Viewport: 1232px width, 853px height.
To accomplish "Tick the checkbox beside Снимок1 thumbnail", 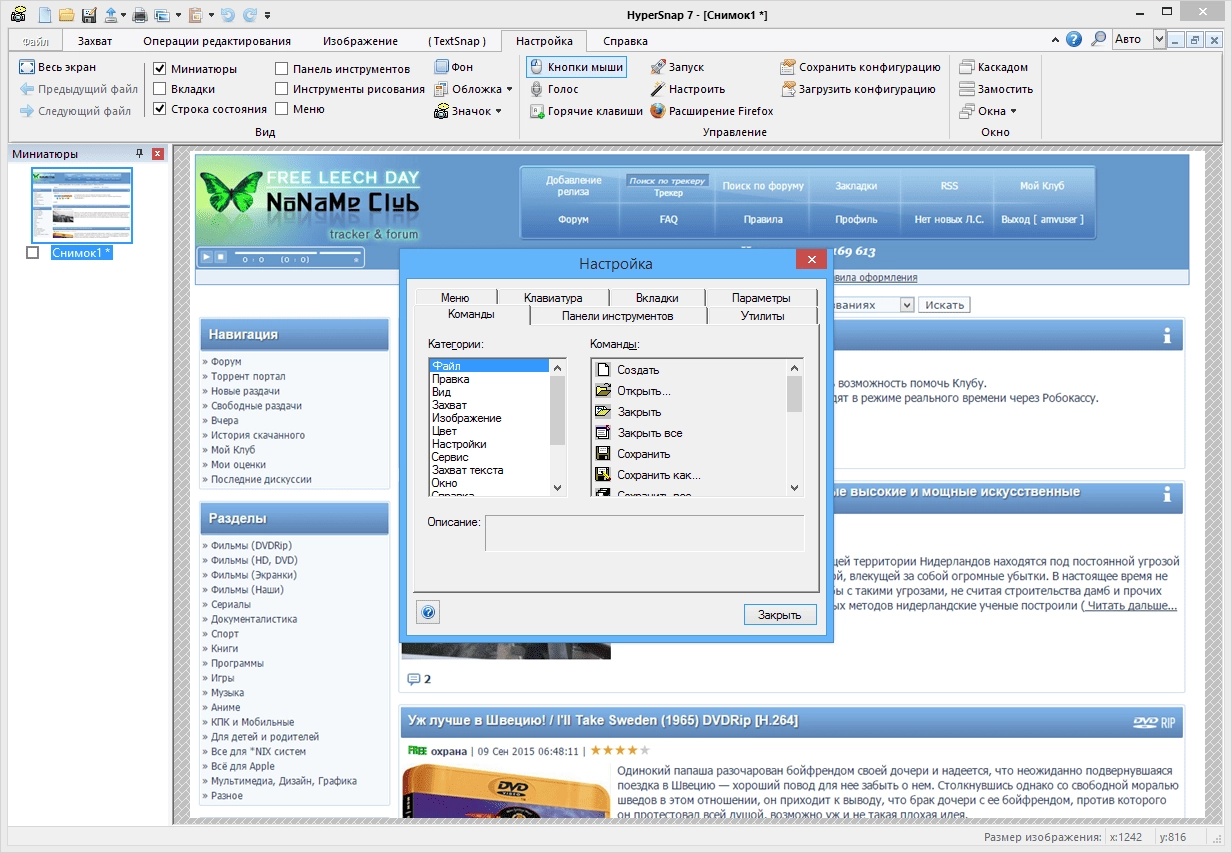I will (x=33, y=253).
